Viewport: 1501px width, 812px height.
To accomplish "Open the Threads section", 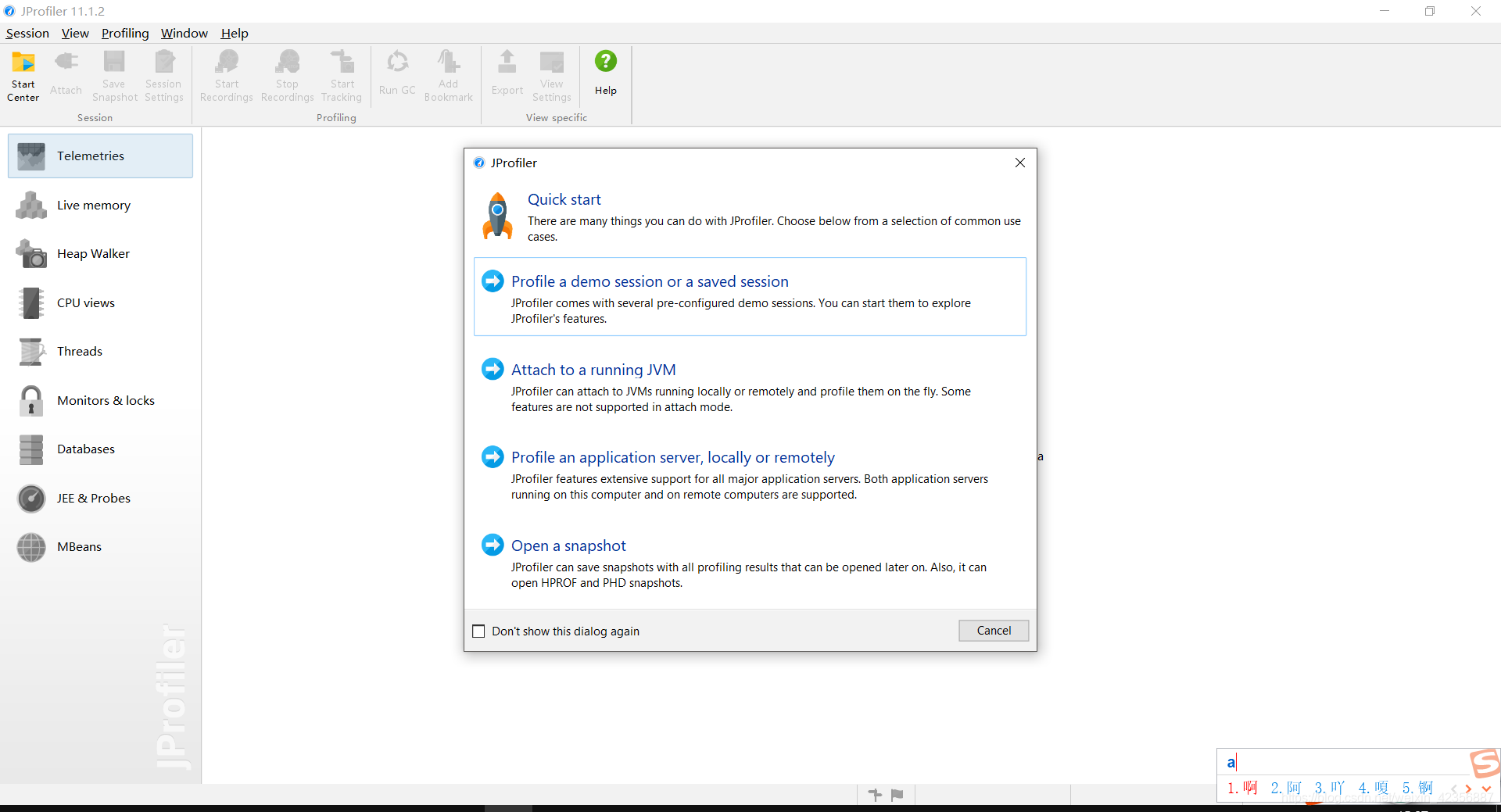I will click(x=100, y=351).
